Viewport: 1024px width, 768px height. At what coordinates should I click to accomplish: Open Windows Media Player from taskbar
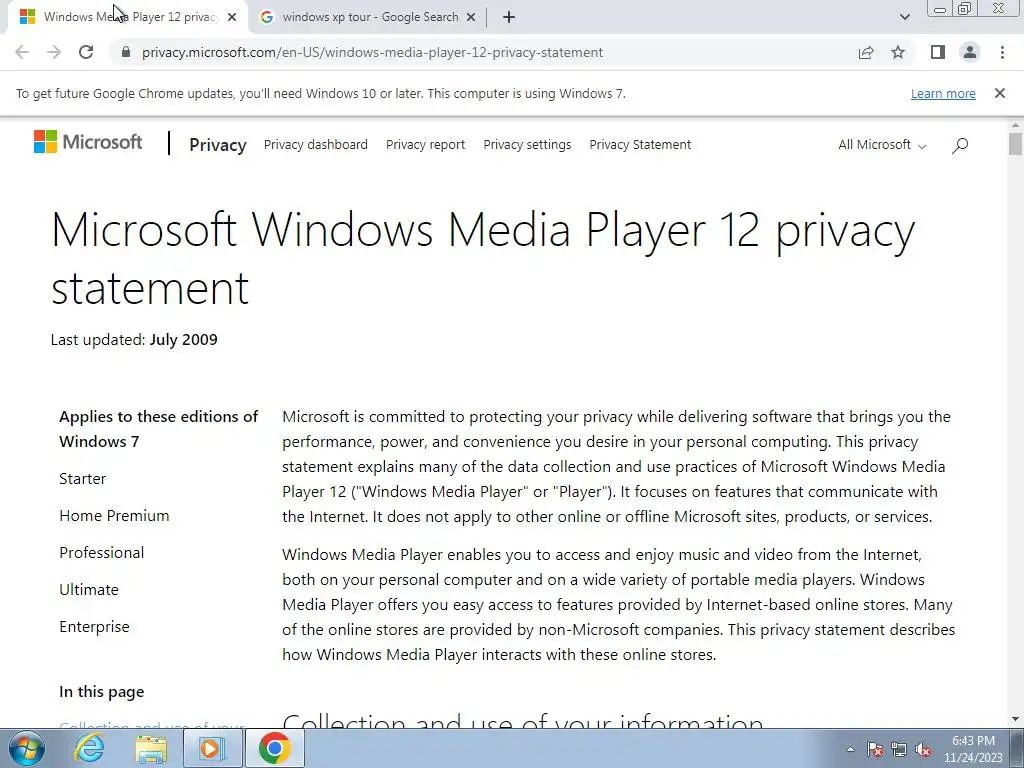[x=212, y=748]
